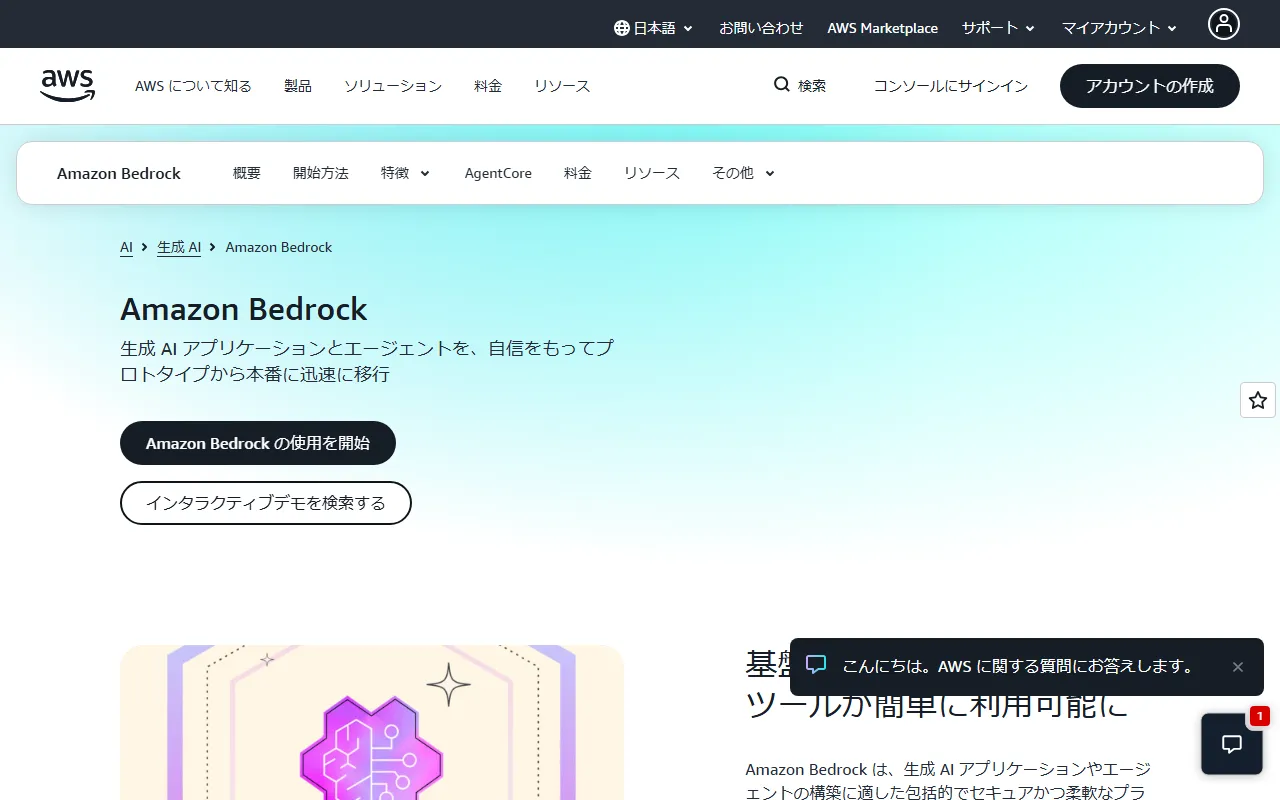1280x800 pixels.
Task: Expand the マイアカウント dropdown
Action: 1118,28
